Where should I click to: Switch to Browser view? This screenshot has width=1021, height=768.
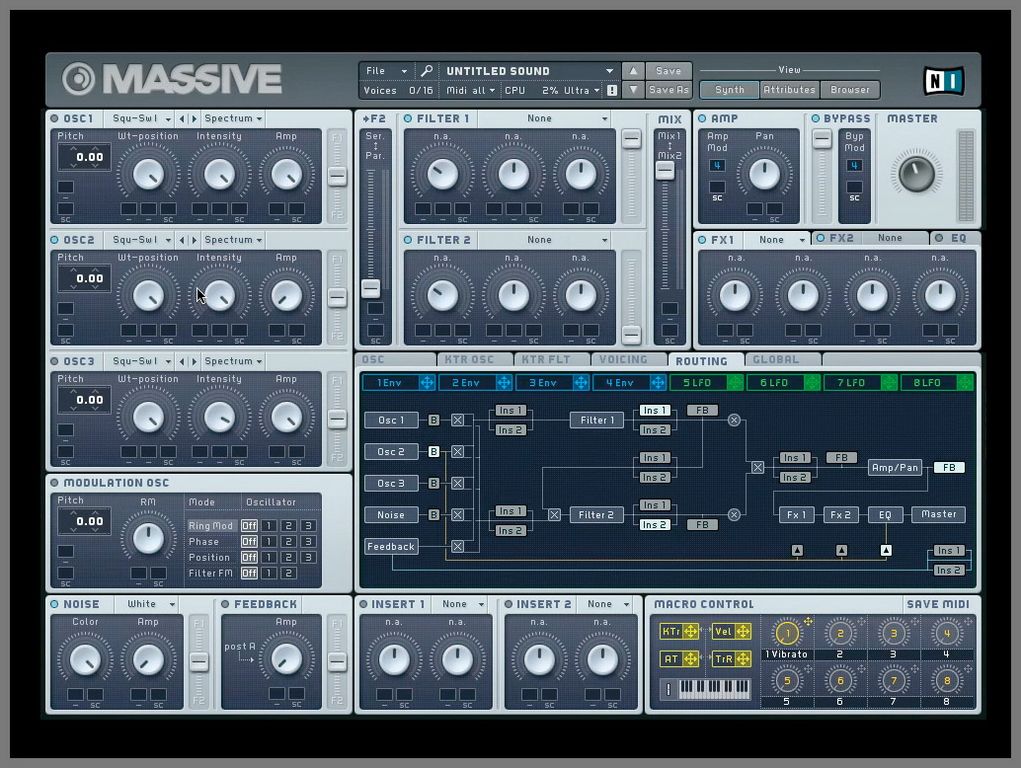pyautogui.click(x=850, y=90)
